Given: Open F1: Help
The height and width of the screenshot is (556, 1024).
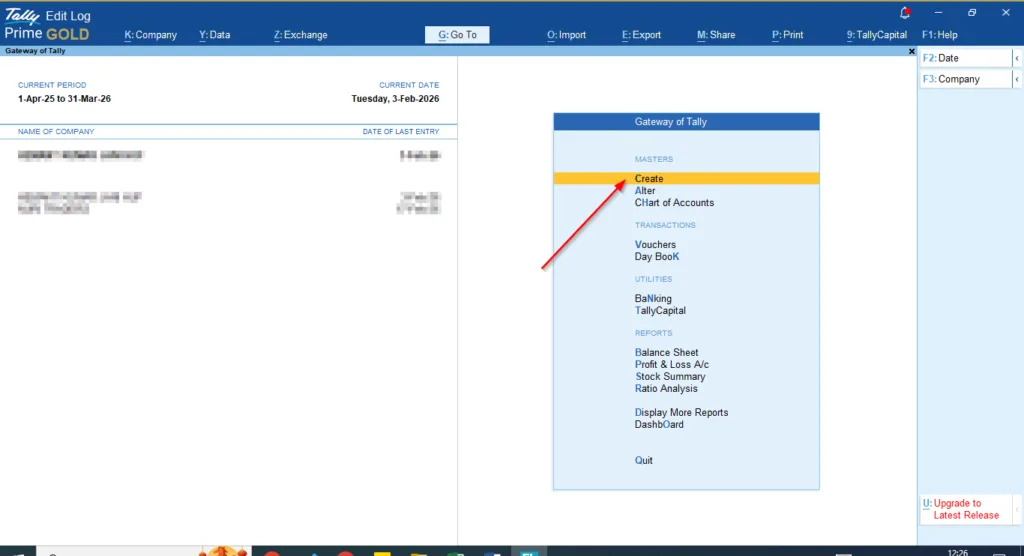Looking at the screenshot, I should click(x=940, y=35).
